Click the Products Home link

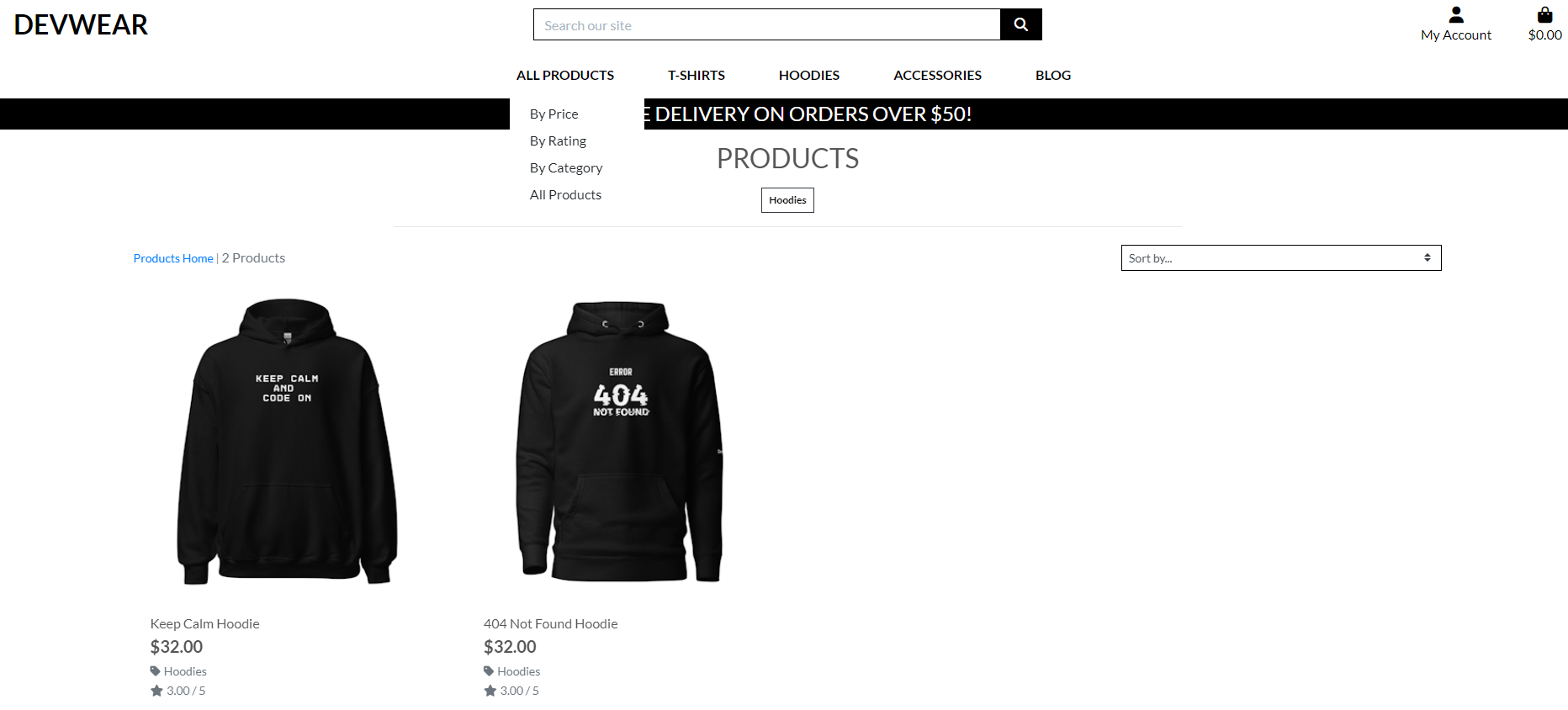pos(173,258)
